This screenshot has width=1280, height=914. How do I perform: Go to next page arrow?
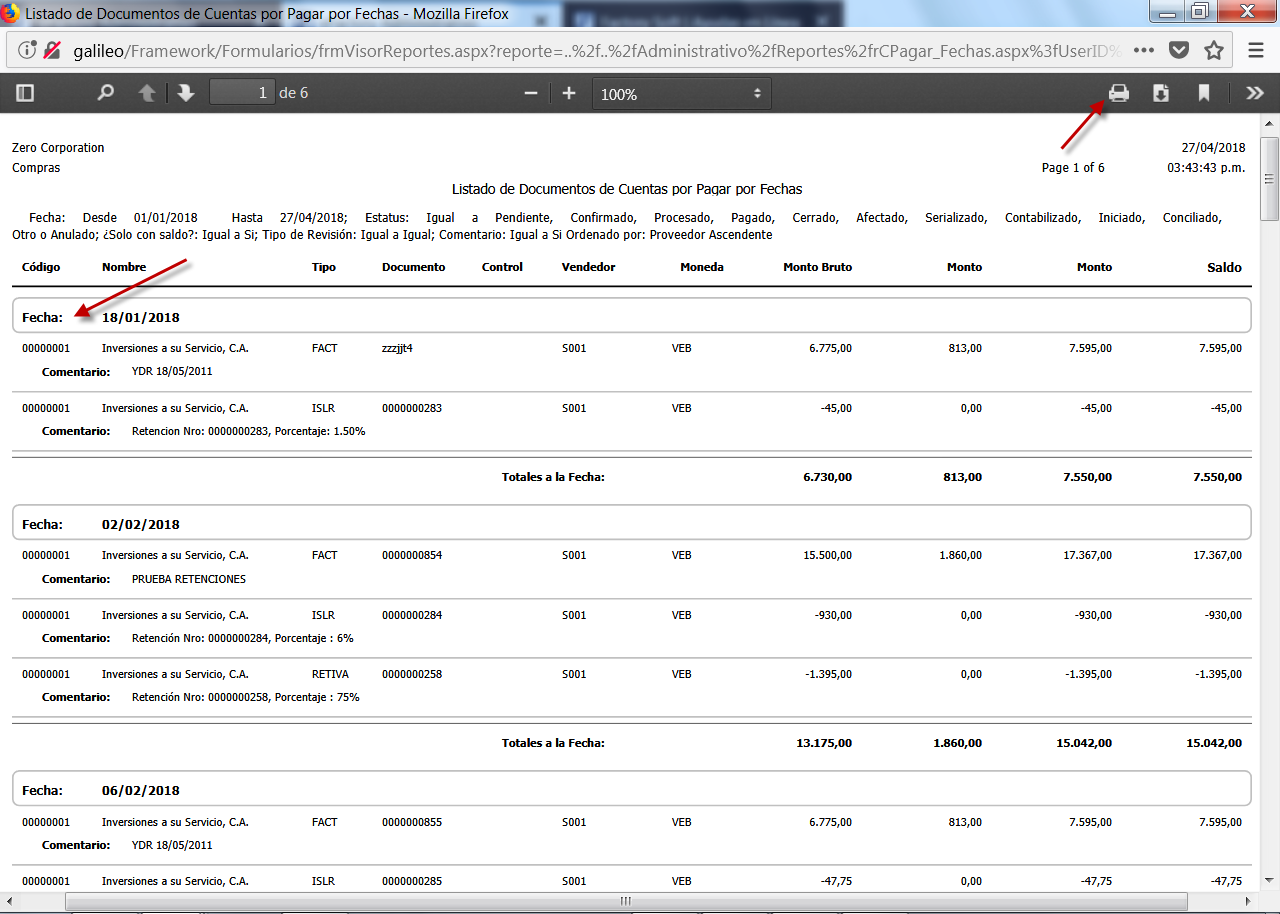click(185, 93)
